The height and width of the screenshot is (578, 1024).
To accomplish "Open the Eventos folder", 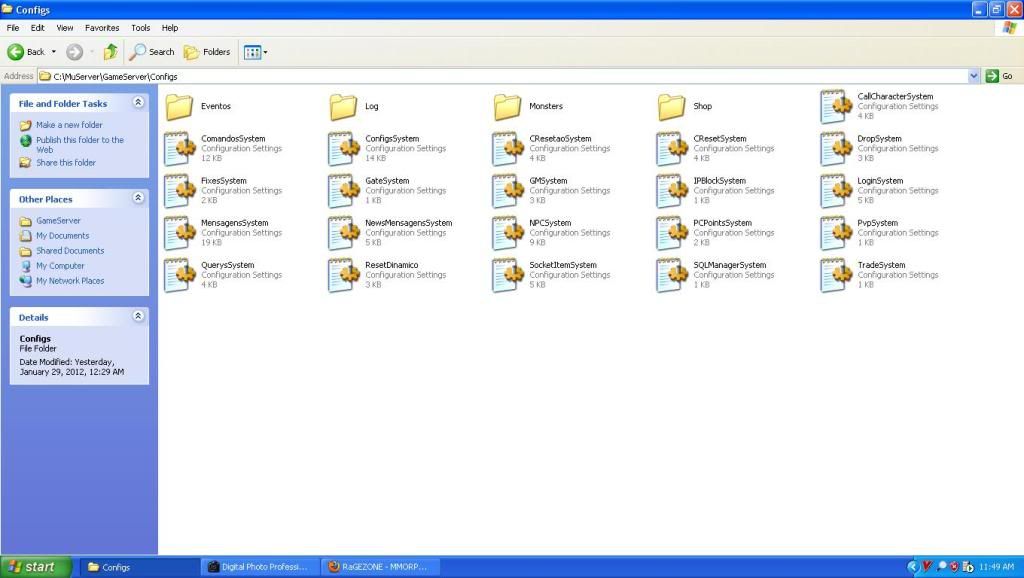I will tap(179, 106).
